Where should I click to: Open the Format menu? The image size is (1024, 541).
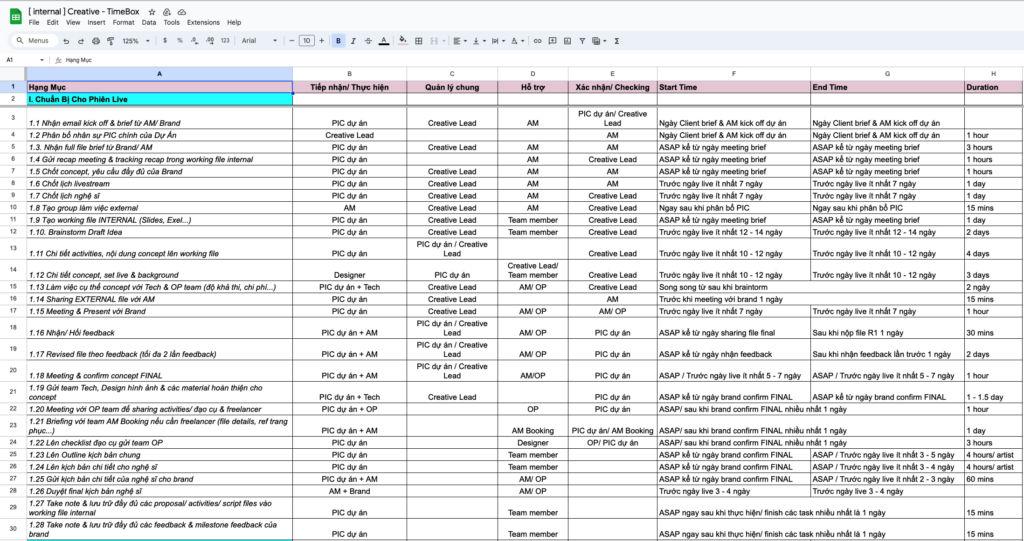pyautogui.click(x=123, y=22)
